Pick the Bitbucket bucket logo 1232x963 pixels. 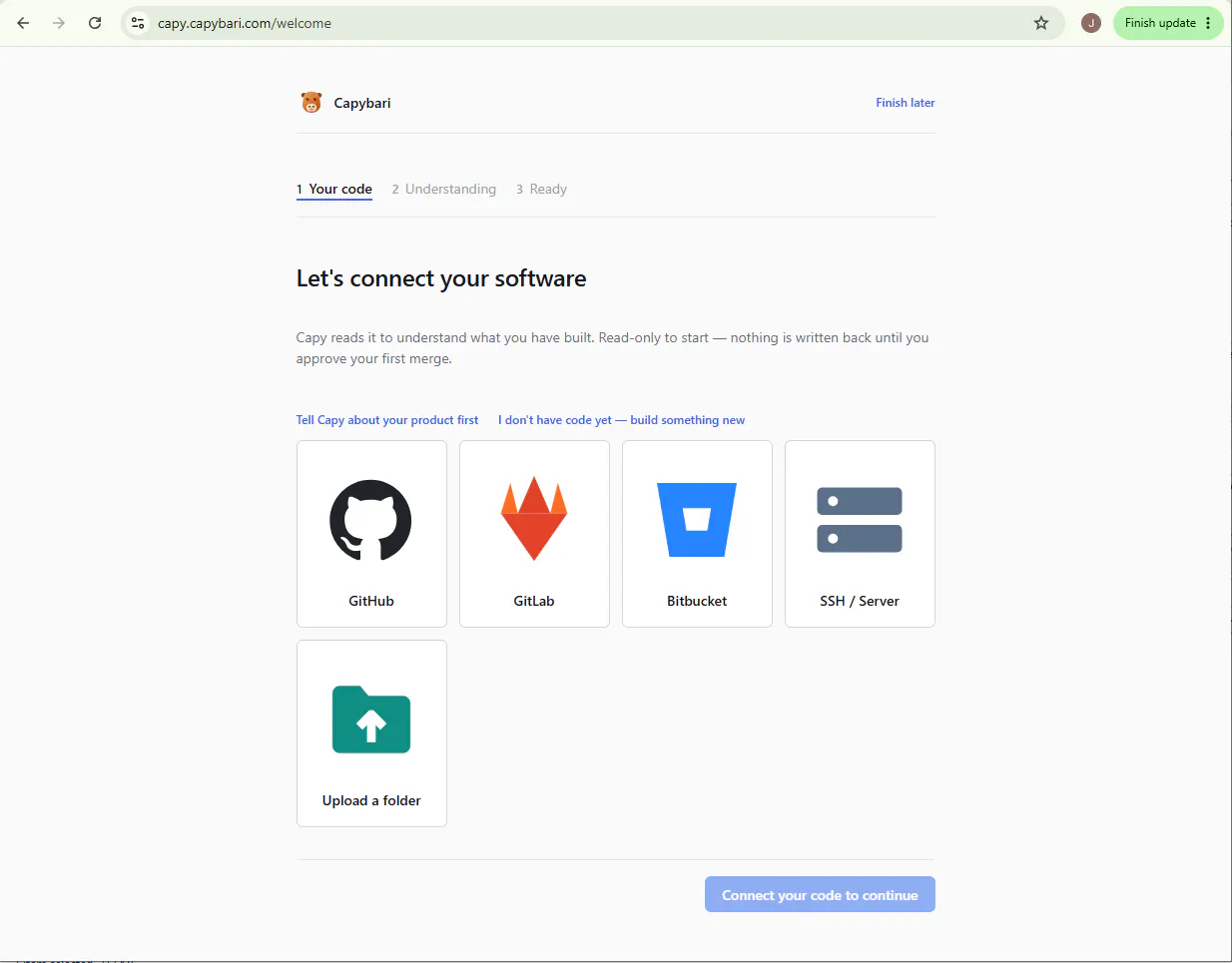pyautogui.click(x=697, y=520)
